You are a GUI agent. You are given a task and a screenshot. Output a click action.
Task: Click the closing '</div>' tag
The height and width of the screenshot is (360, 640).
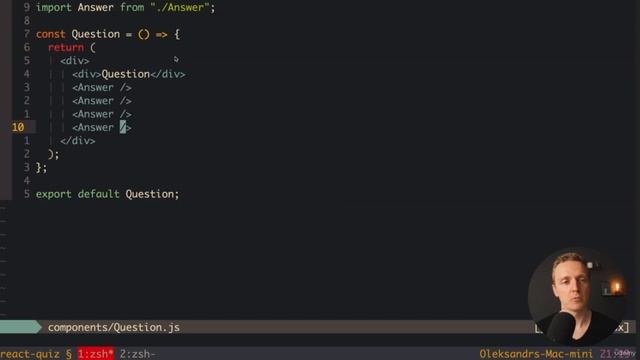[x=78, y=141]
